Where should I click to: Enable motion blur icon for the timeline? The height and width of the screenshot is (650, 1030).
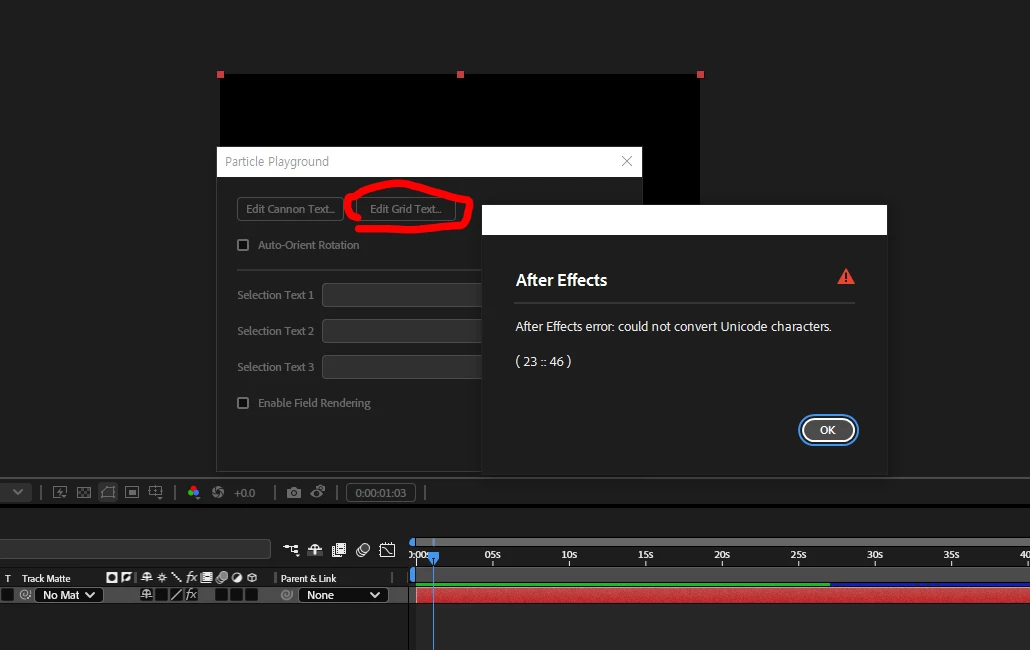pos(363,550)
